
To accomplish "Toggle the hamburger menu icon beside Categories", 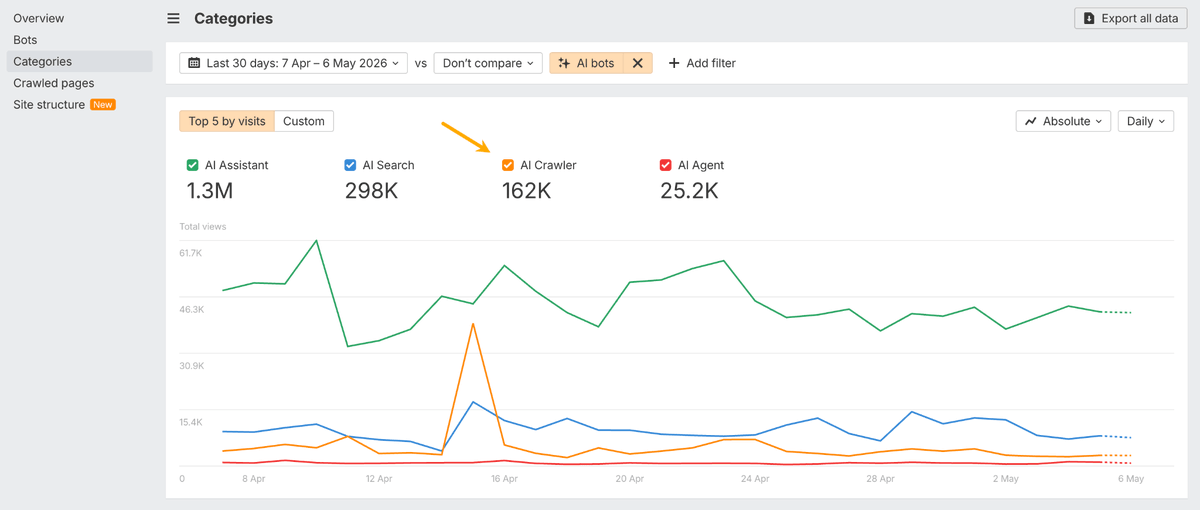I will click(x=173, y=18).
